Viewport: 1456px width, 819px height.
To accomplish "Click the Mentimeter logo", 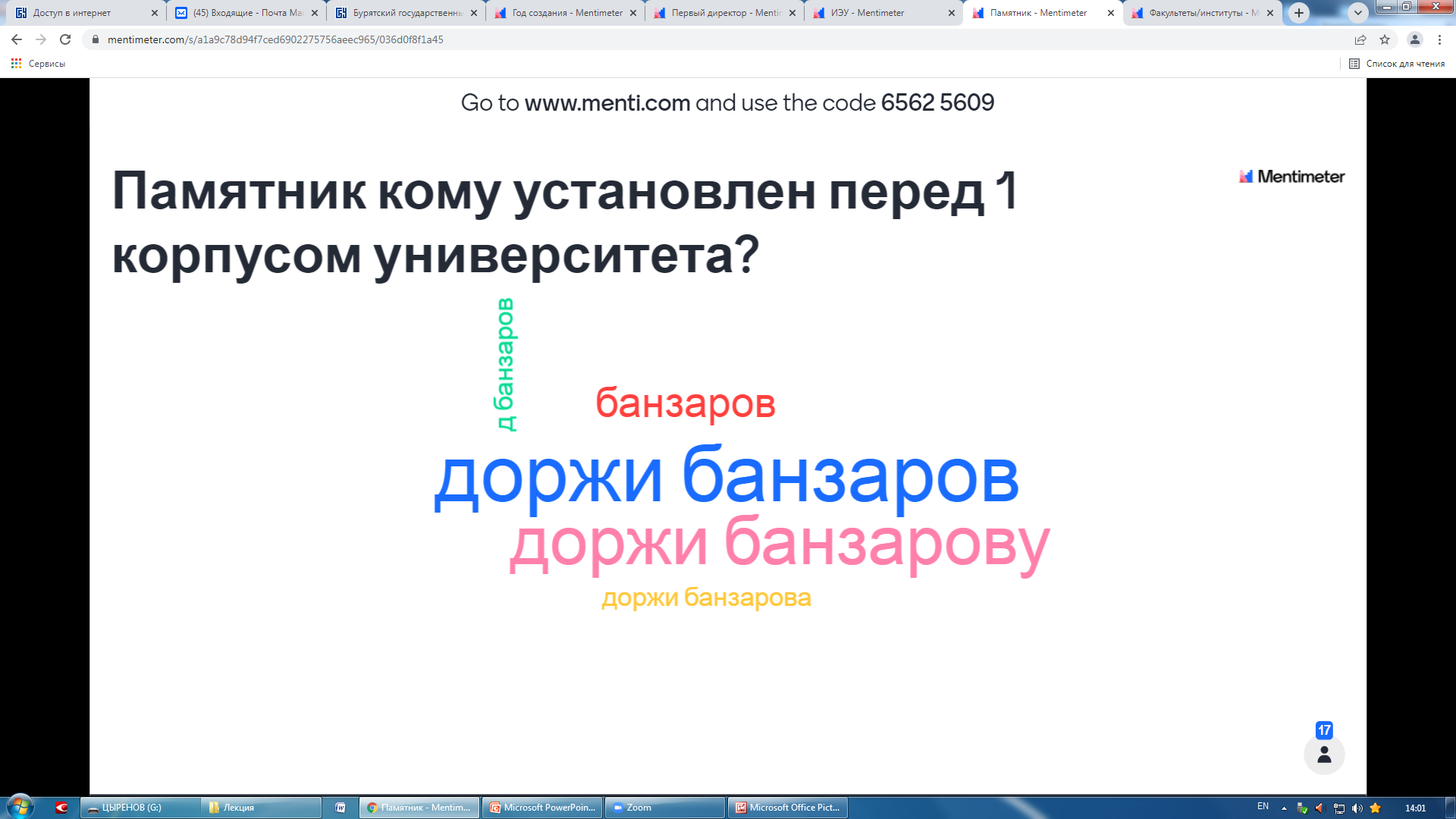I will (x=1291, y=177).
